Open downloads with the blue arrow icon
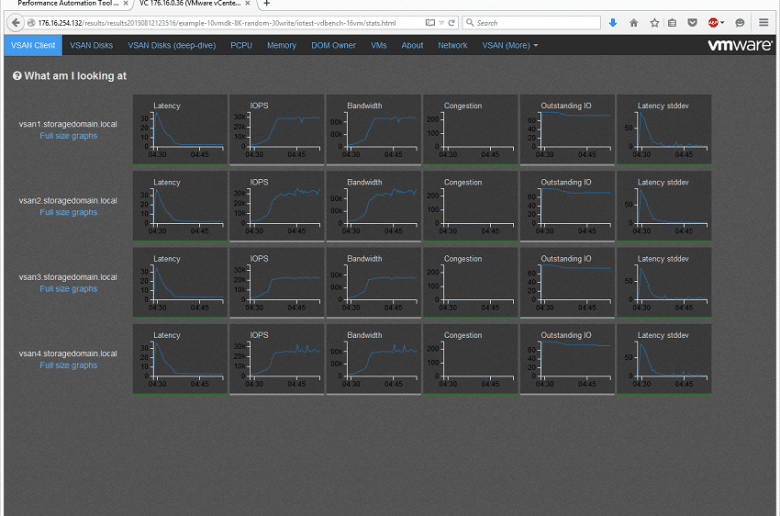Image resolution: width=780 pixels, height=516 pixels. 613,23
